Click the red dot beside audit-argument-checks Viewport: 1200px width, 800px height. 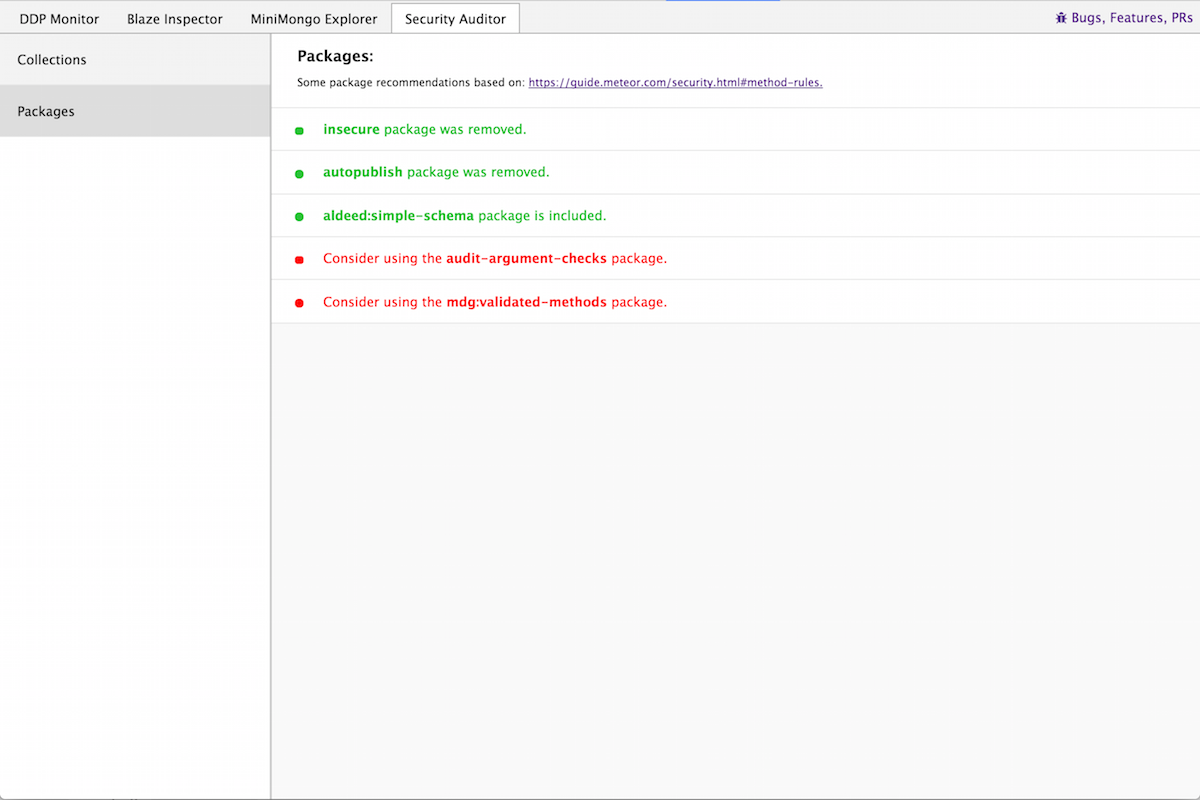[x=299, y=260]
